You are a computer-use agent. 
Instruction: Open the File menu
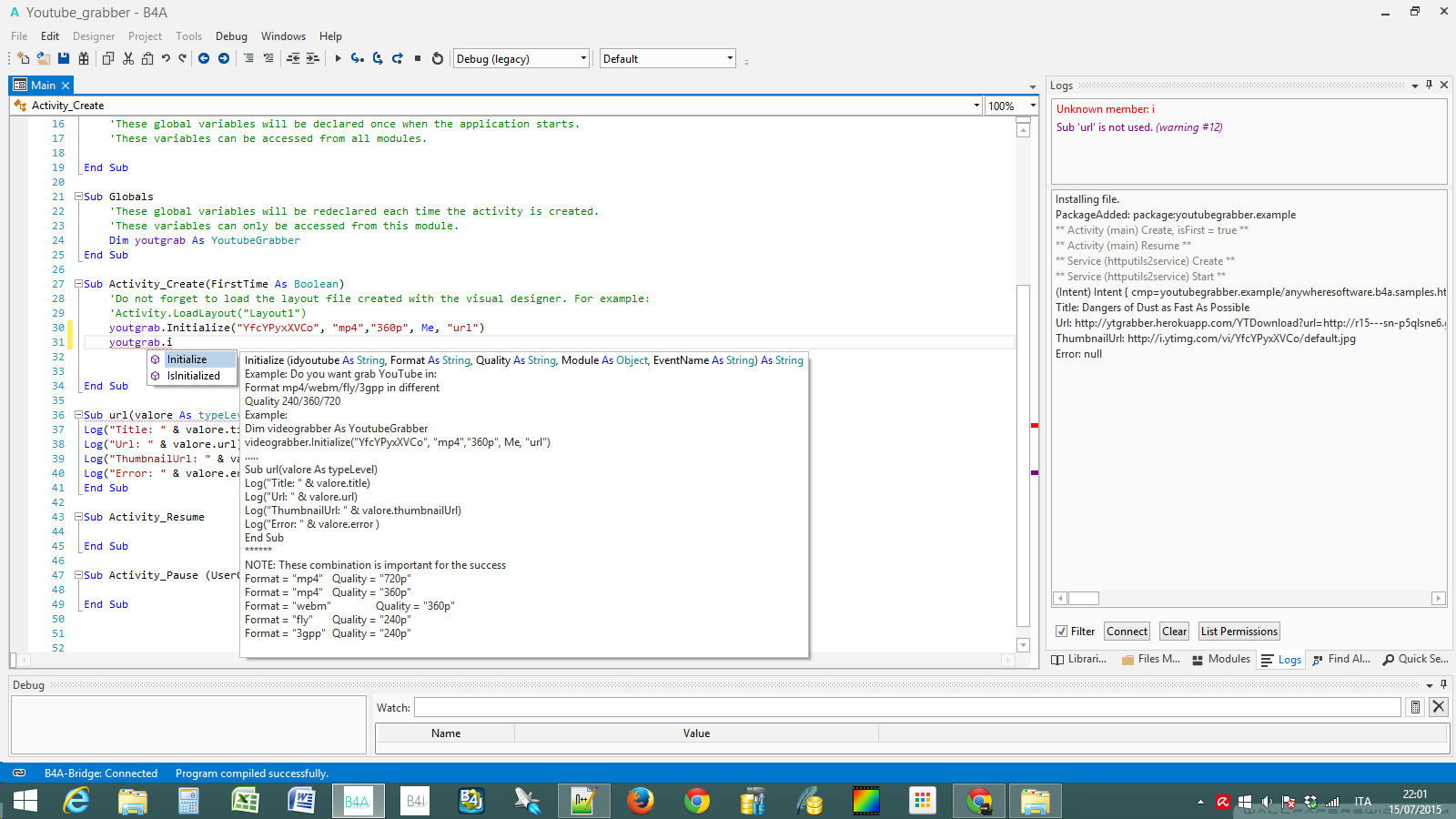pos(19,36)
